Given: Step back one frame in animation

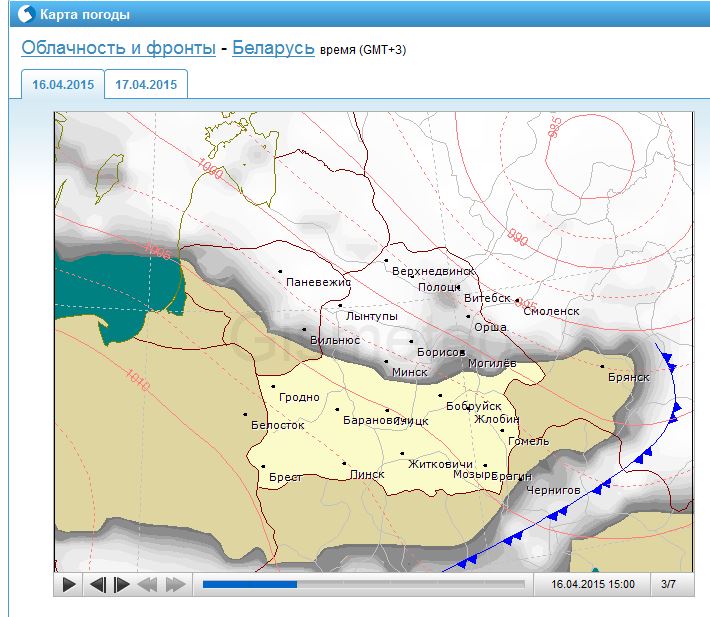Looking at the screenshot, I should pyautogui.click(x=98, y=584).
